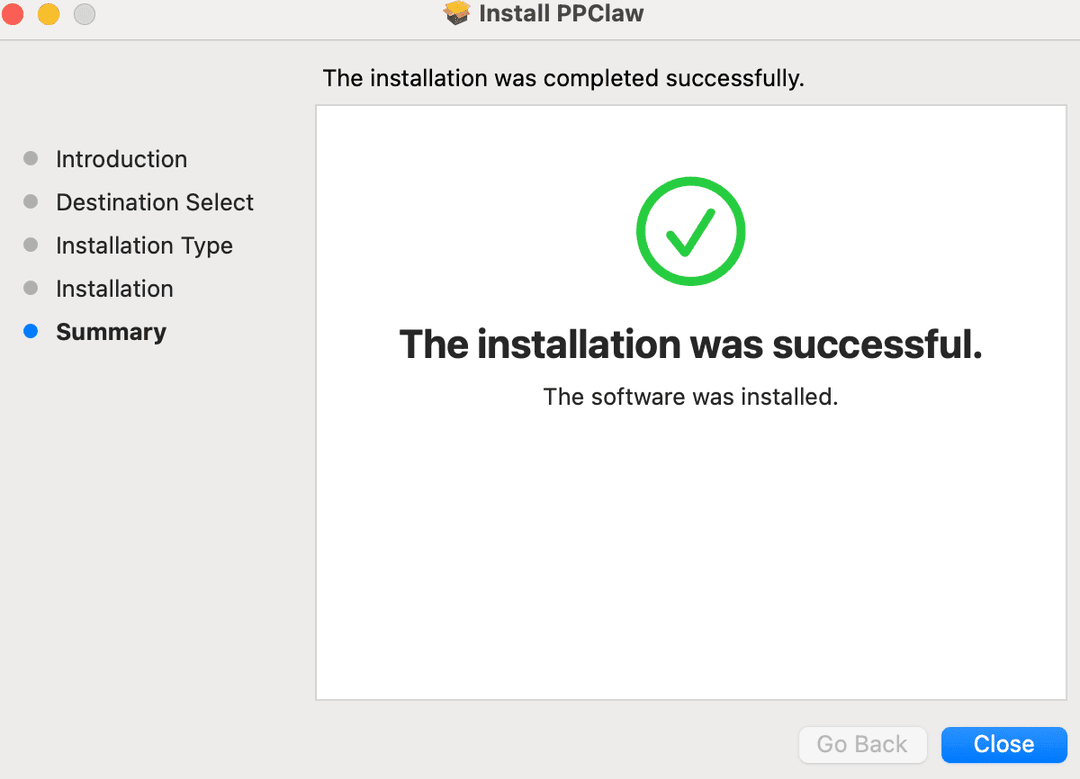
Task: Click the installation was successful heading
Action: (x=690, y=344)
